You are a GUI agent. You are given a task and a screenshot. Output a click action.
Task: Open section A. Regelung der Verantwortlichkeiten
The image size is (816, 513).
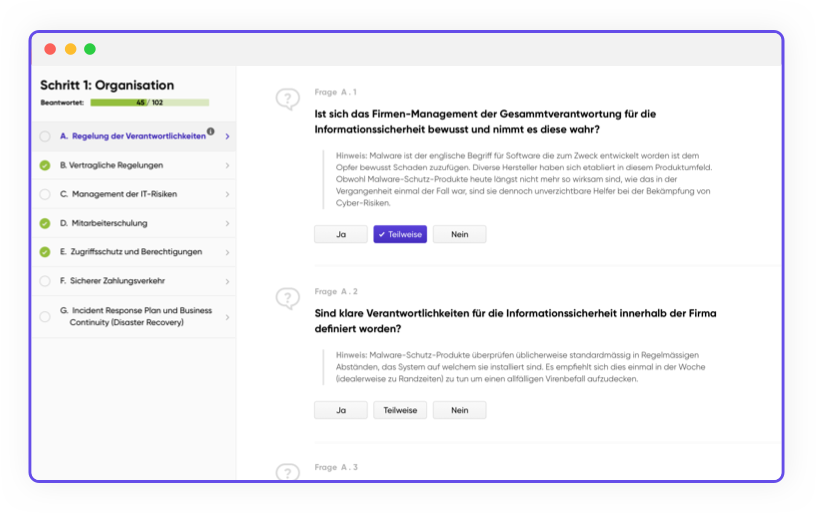(x=134, y=136)
